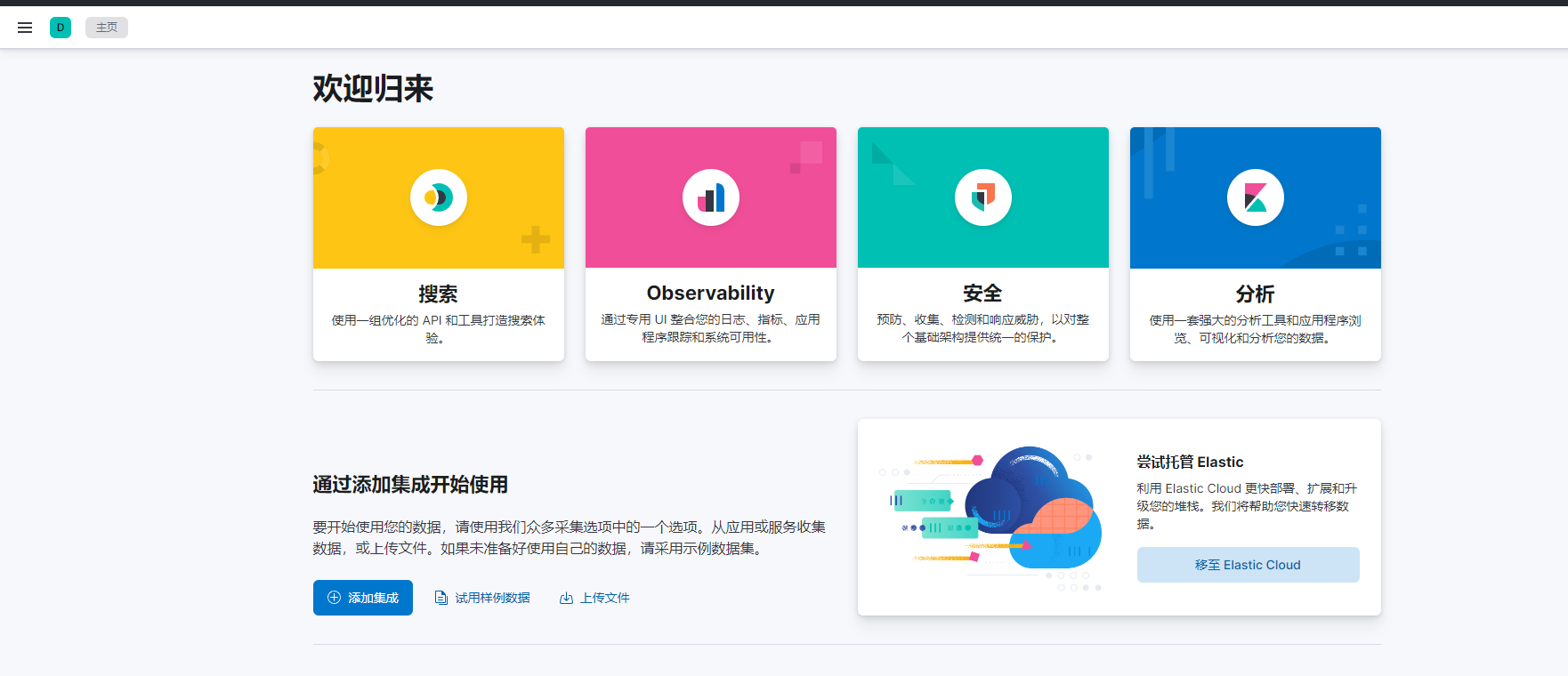Open the hamburger navigation menu
The width and height of the screenshot is (1568, 676).
[x=25, y=28]
